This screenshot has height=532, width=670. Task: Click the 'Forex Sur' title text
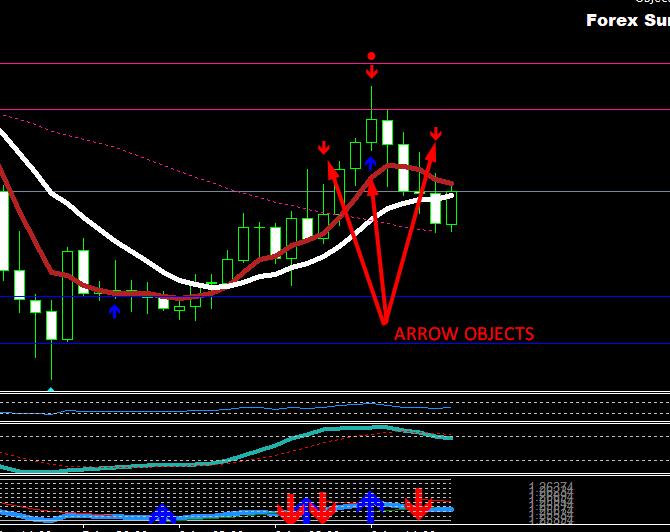[628, 20]
